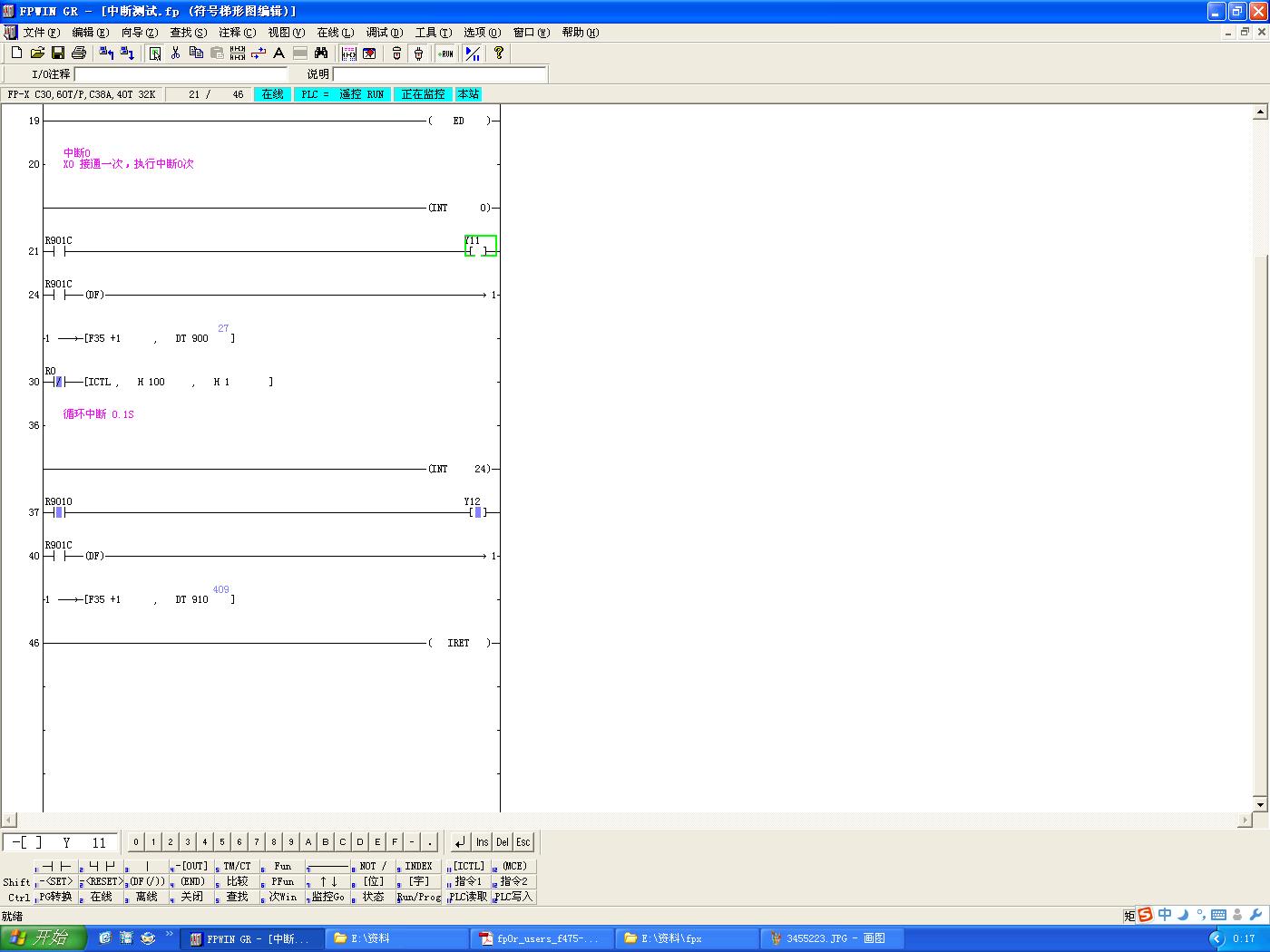The width and height of the screenshot is (1270, 952).
Task: Click the binoculars search icon
Action: click(321, 53)
